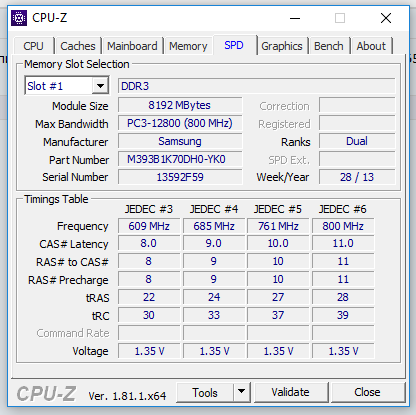Select the 761 MHz frequency cell
This screenshot has width=416, height=415.
tap(278, 226)
